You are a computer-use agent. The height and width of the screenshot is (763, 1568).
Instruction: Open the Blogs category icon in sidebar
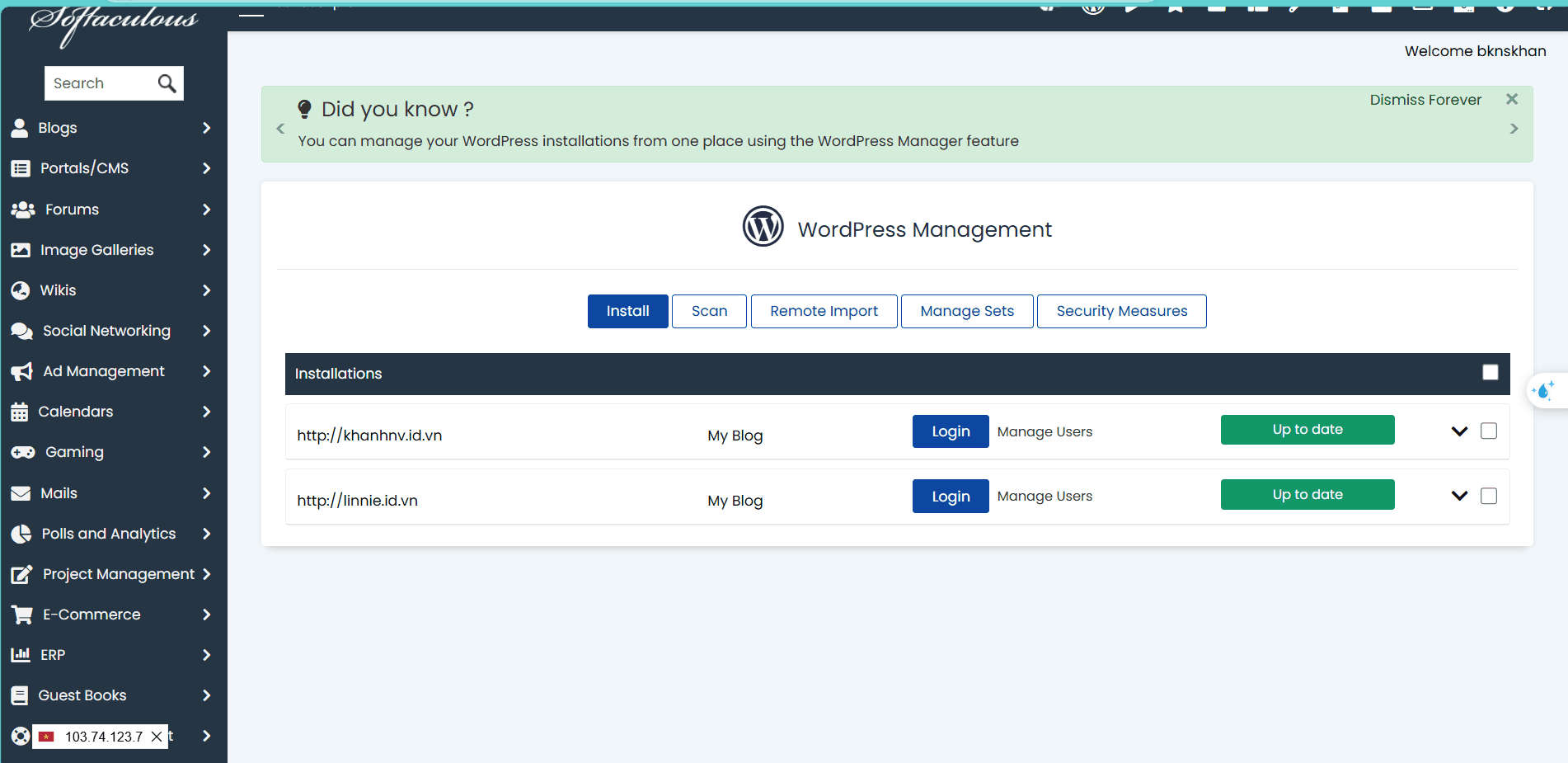(20, 128)
